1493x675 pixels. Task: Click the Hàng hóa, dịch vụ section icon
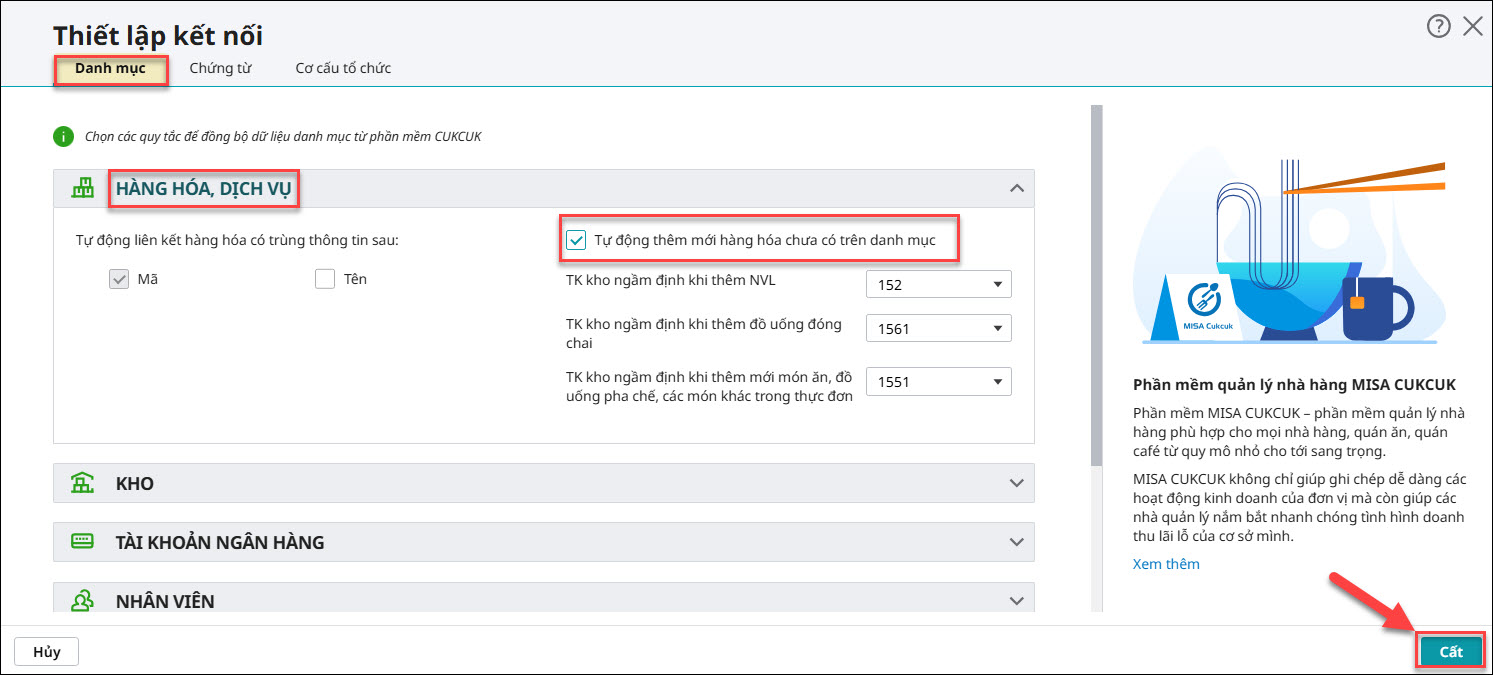83,188
